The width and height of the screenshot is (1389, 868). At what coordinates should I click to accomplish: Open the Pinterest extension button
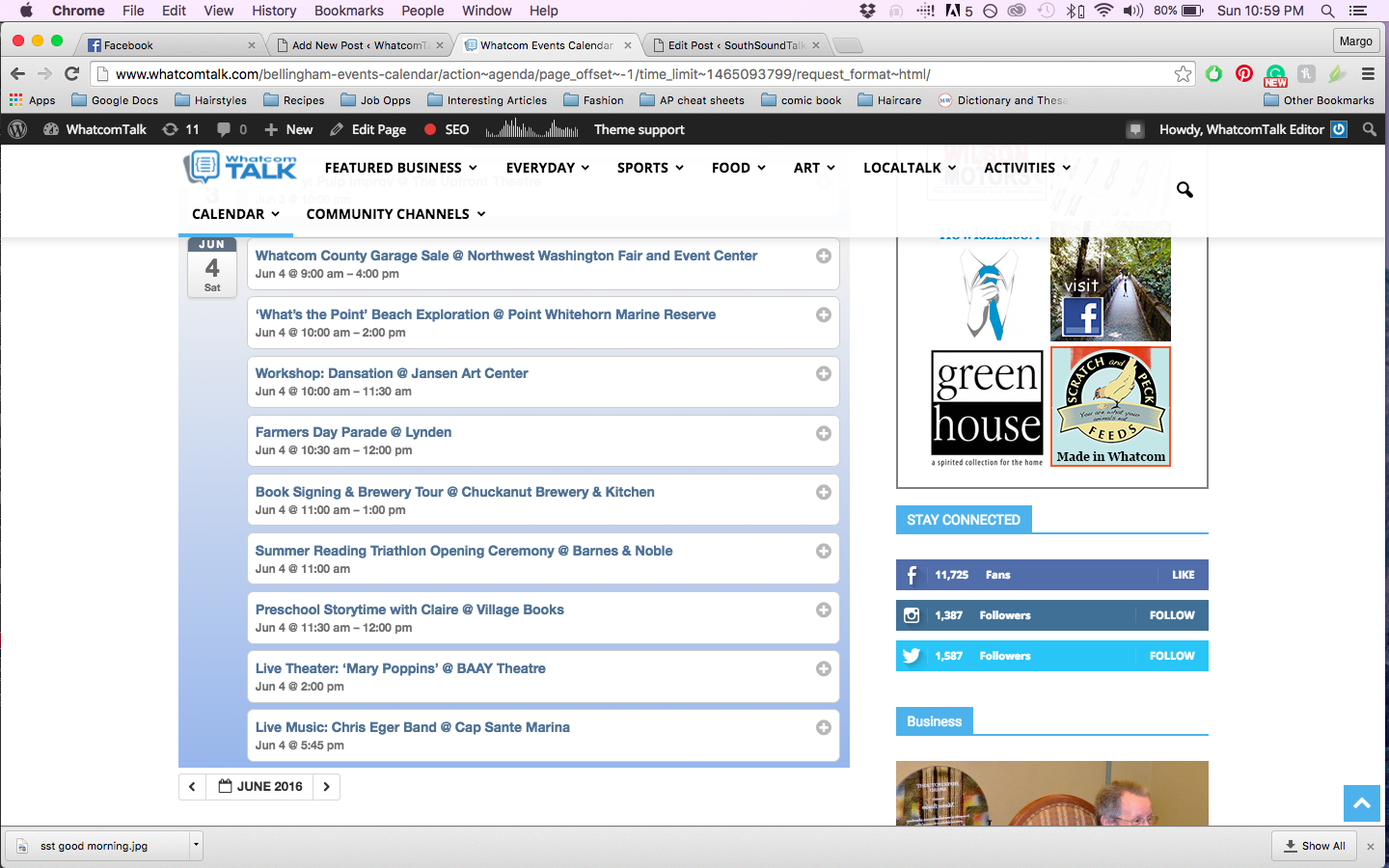pos(1244,74)
